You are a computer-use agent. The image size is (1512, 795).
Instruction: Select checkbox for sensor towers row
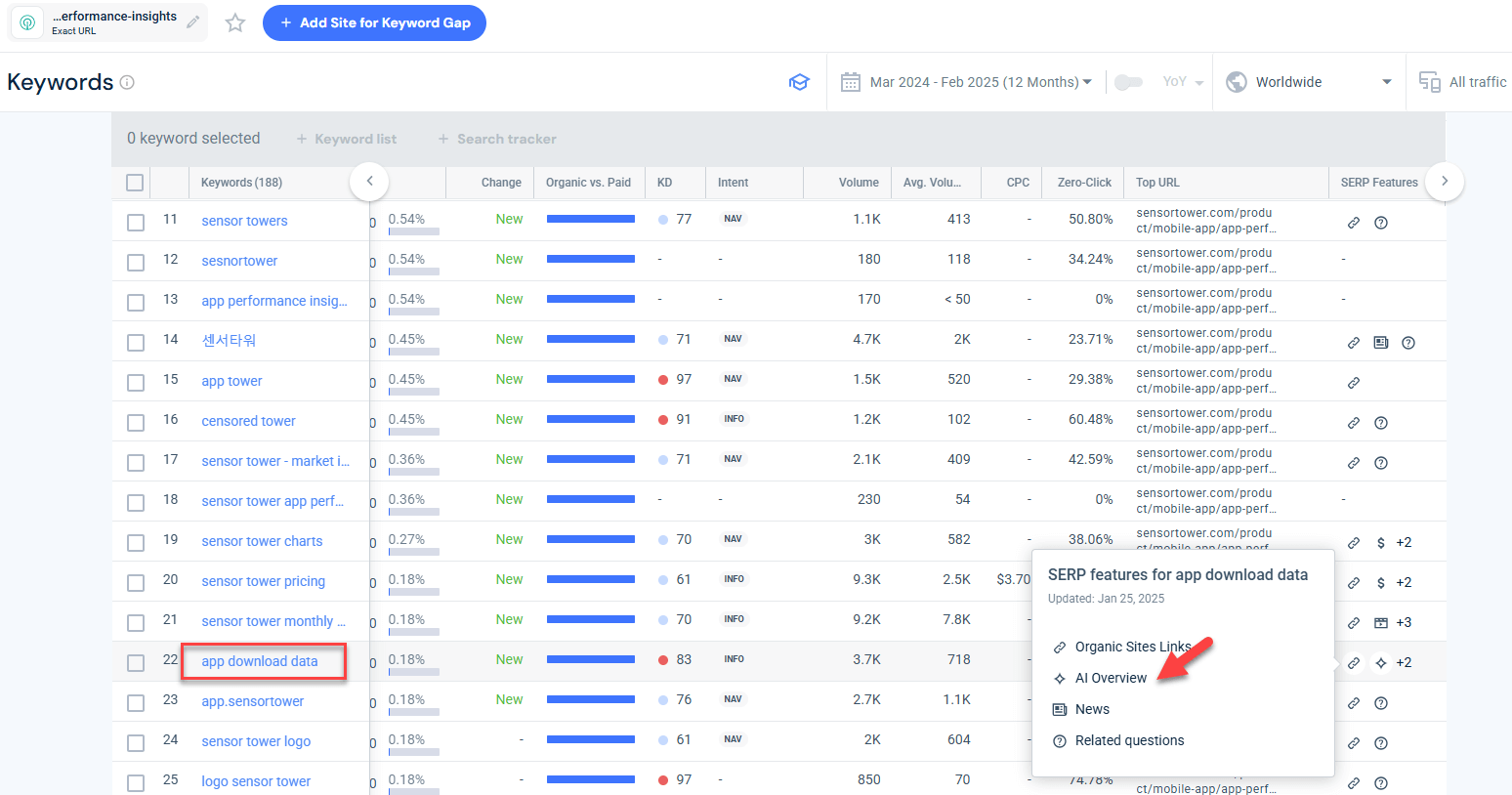coord(136,223)
